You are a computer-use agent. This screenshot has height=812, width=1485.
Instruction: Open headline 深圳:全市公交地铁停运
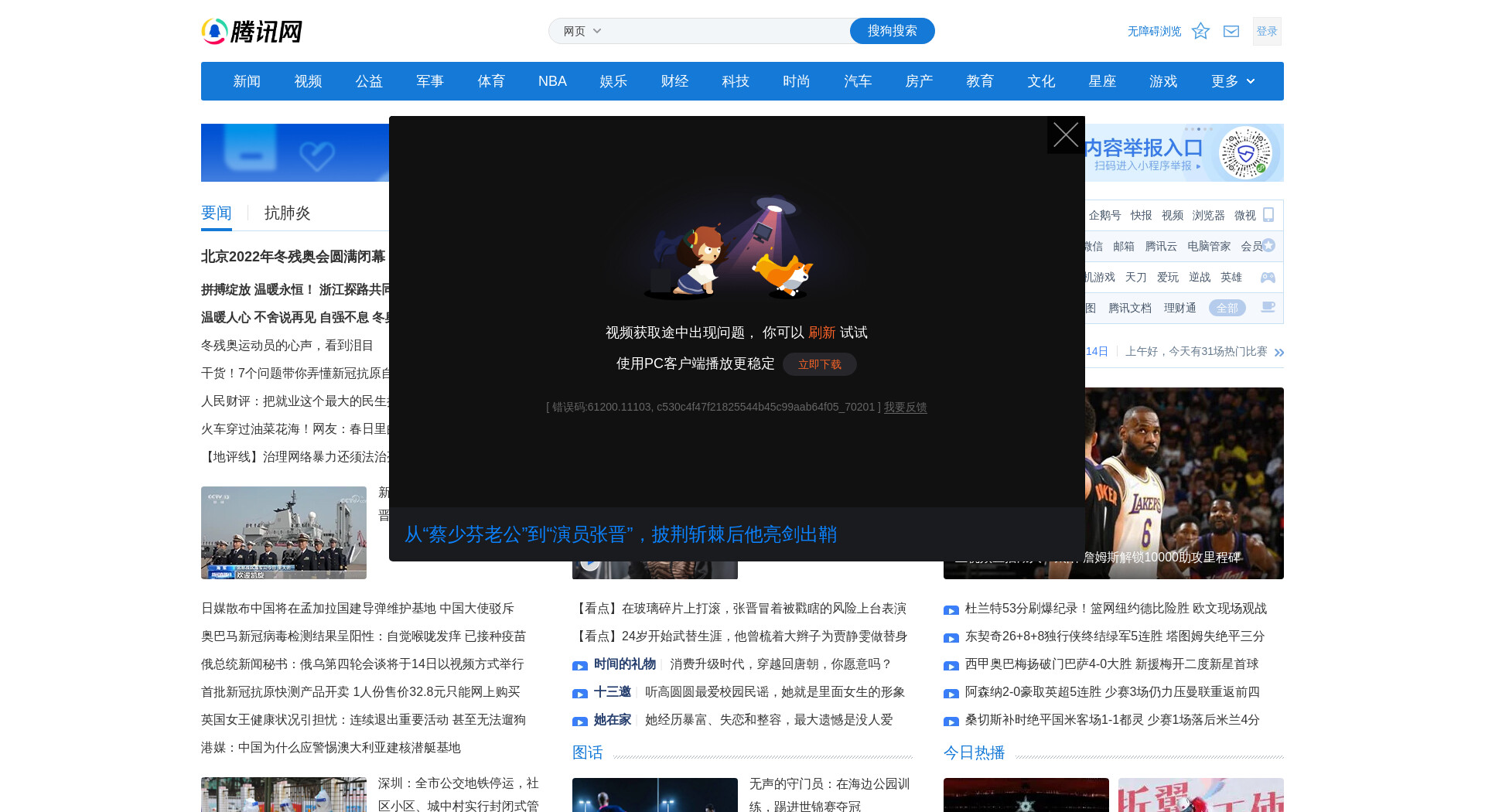459,794
